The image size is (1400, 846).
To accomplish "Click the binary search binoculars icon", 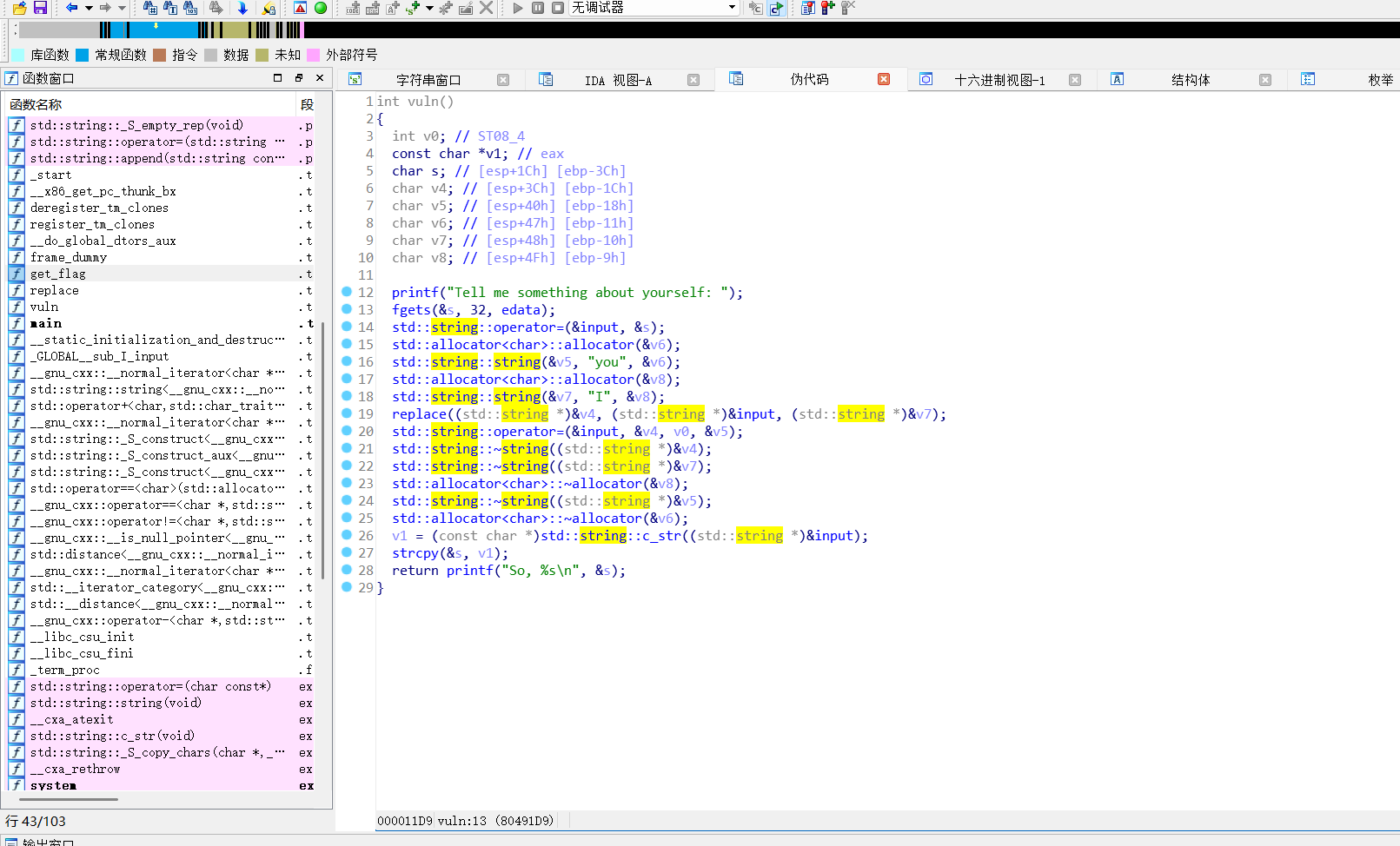I will coord(190,8).
